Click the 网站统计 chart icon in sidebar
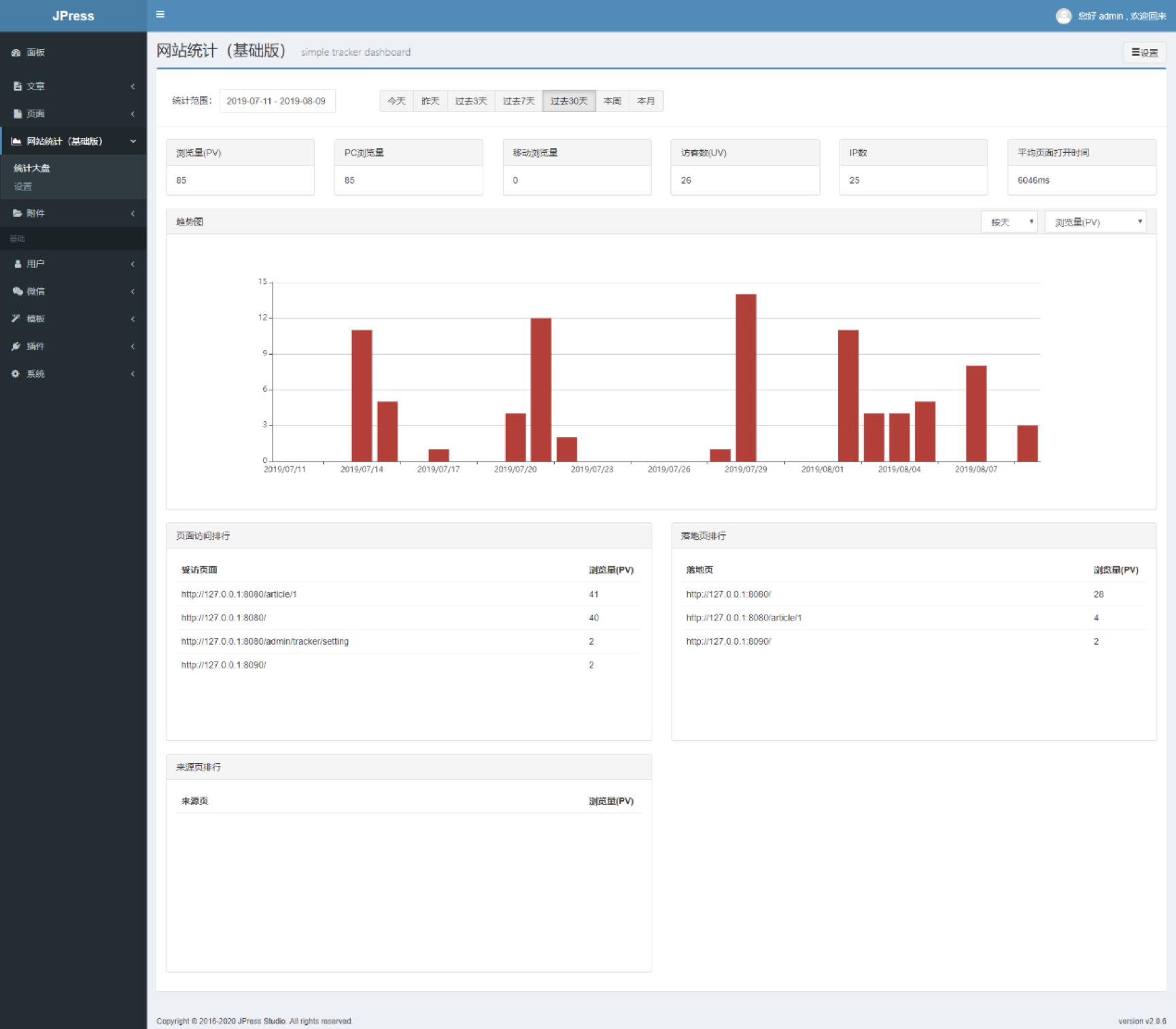1176x1029 pixels. click(x=16, y=141)
